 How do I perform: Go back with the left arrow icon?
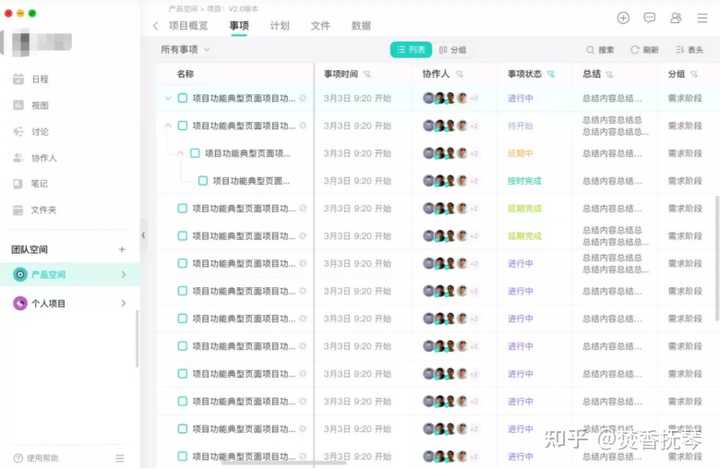[156, 26]
